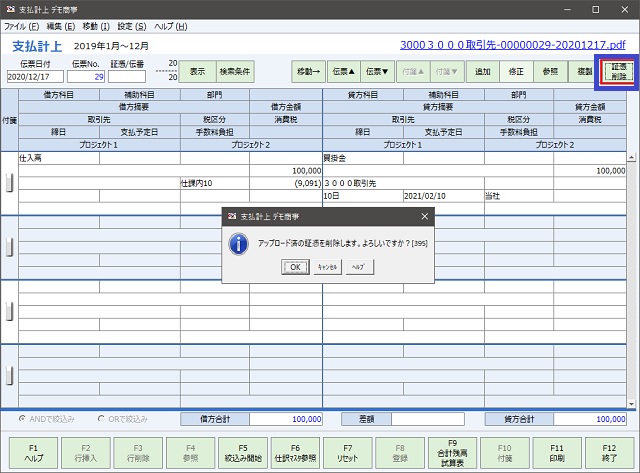Click the 伝票No. field showing 29

pos(86,76)
